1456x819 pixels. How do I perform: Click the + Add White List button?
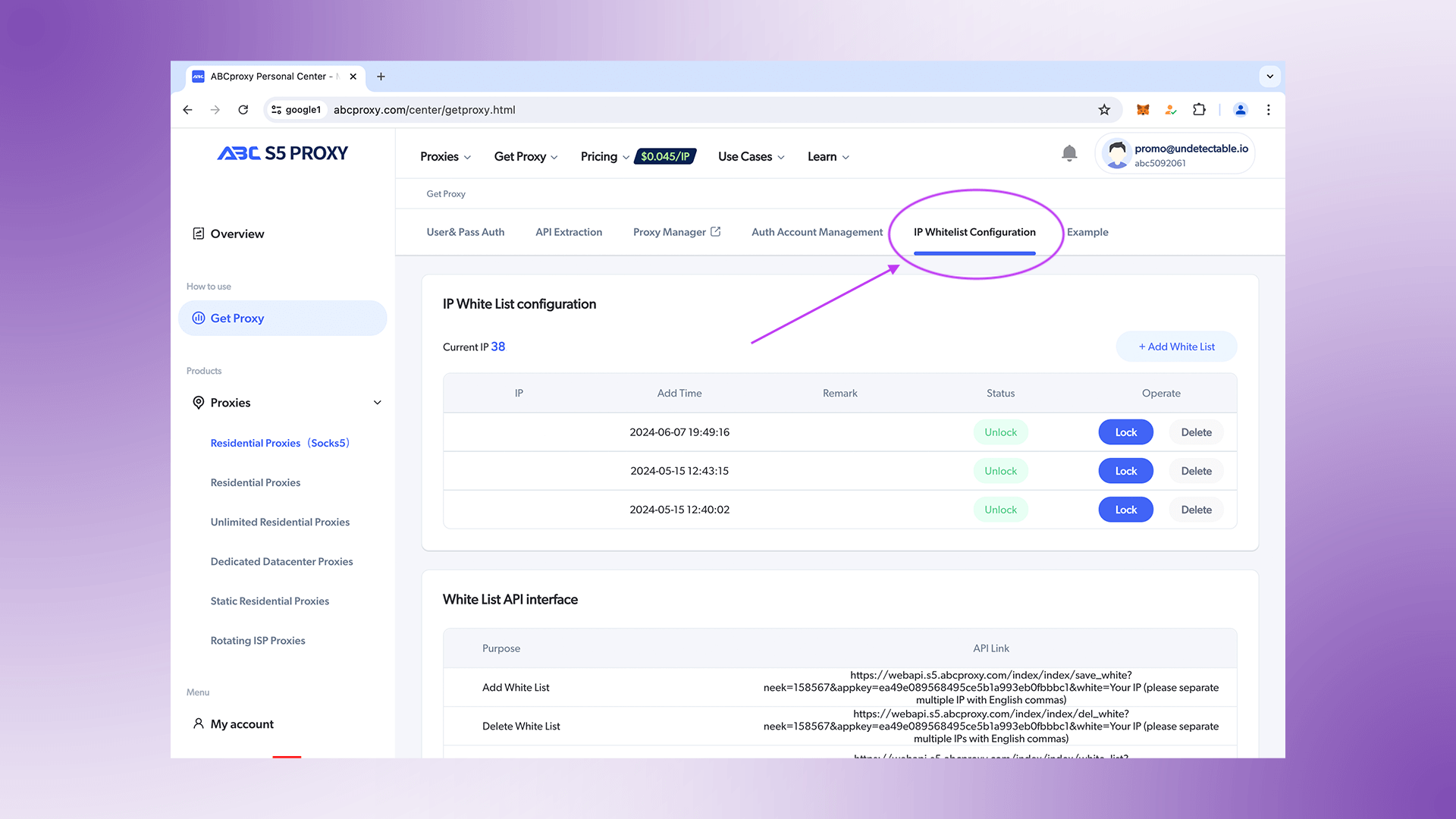(1176, 347)
